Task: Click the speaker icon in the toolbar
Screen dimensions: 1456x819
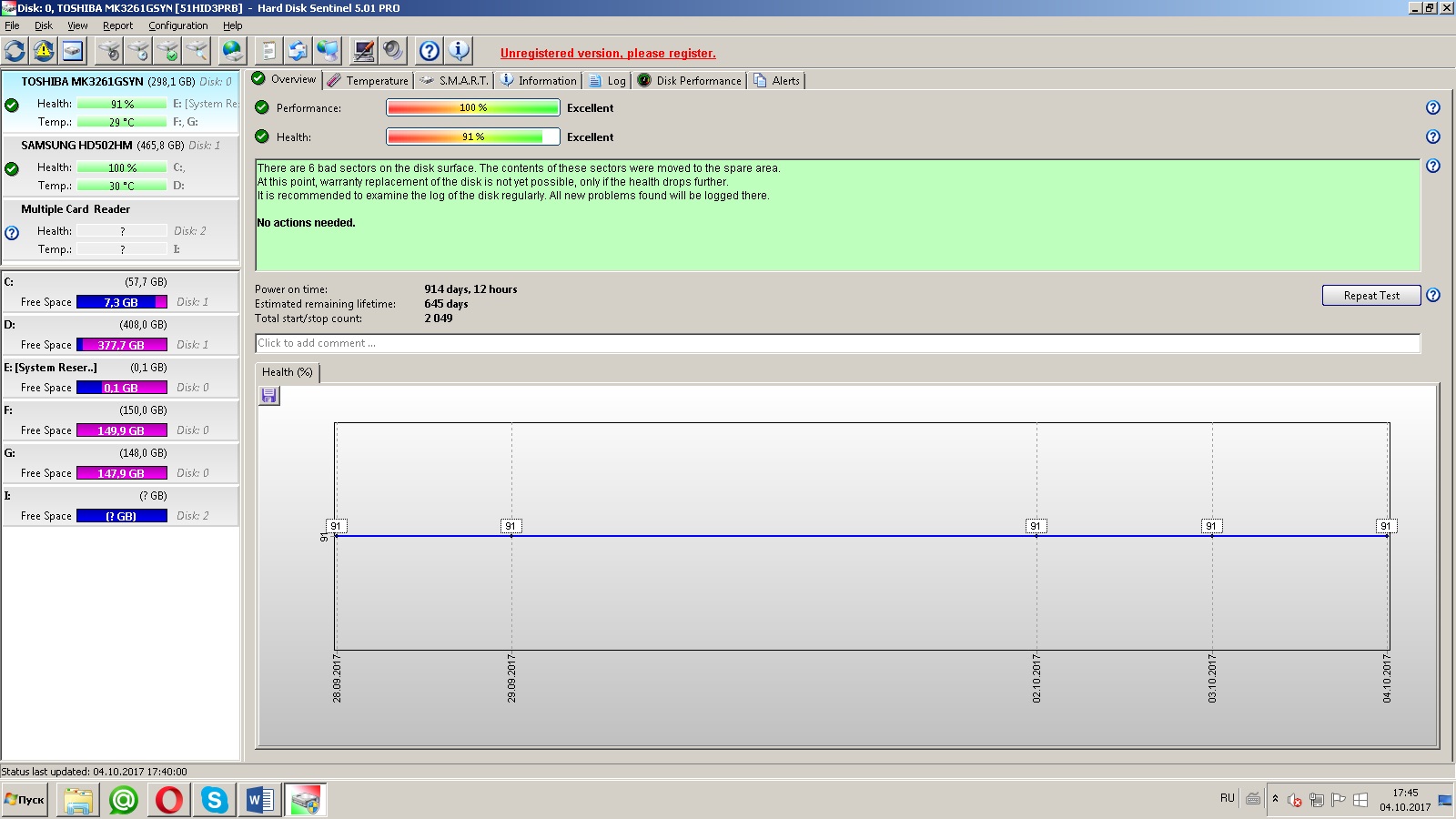Action: (x=393, y=51)
